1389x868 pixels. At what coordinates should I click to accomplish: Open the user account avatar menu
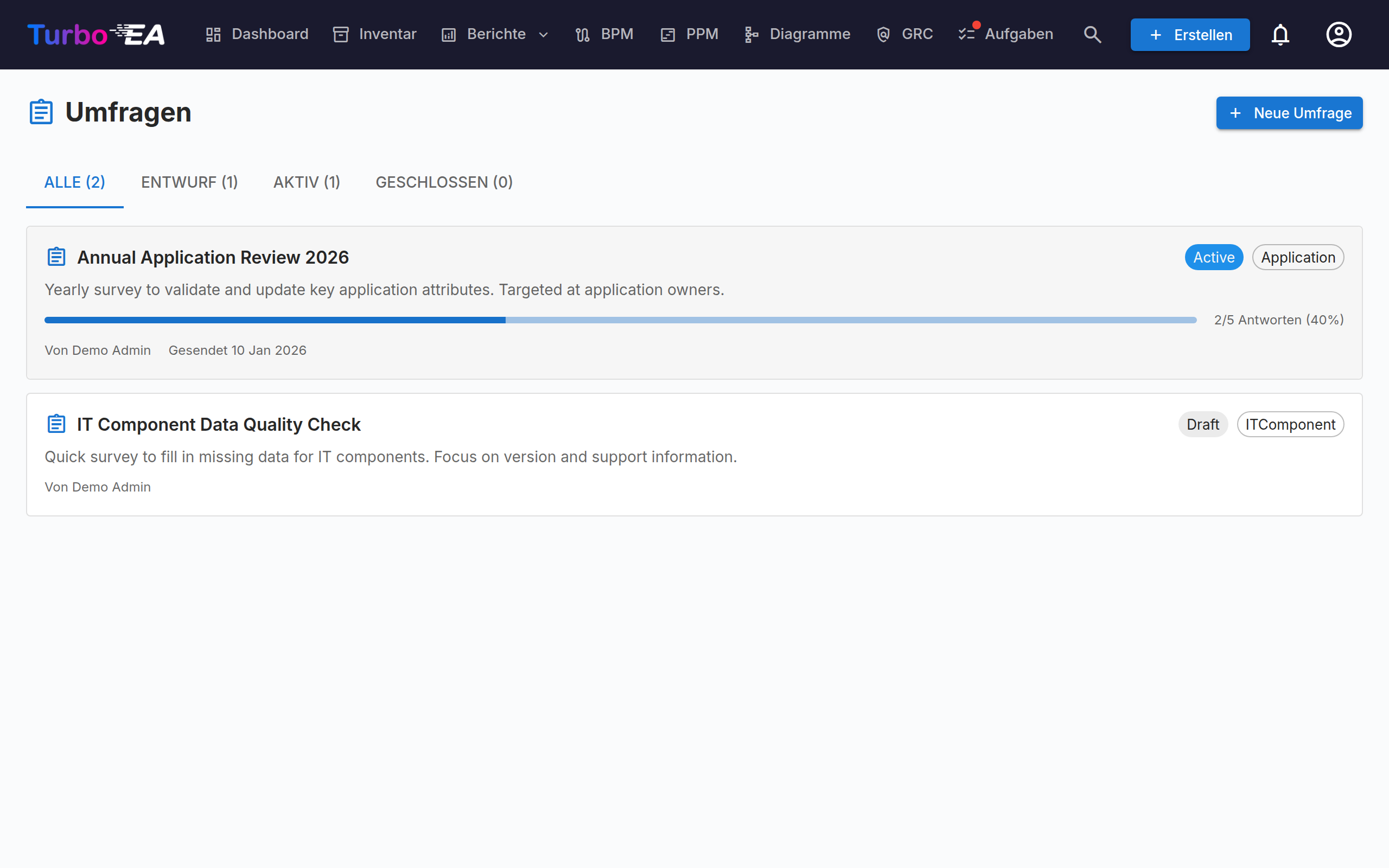pyautogui.click(x=1339, y=34)
